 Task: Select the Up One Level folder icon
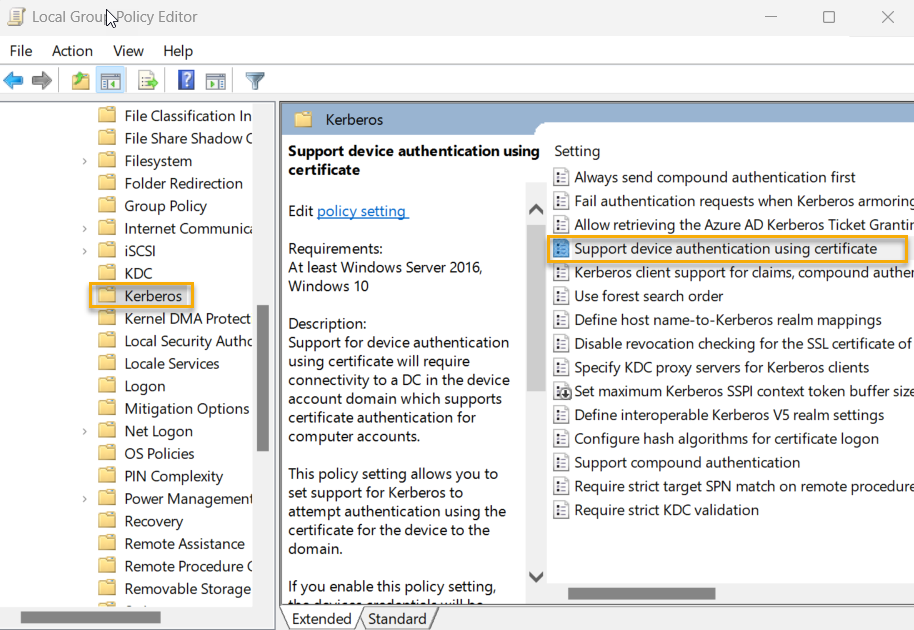(x=79, y=80)
